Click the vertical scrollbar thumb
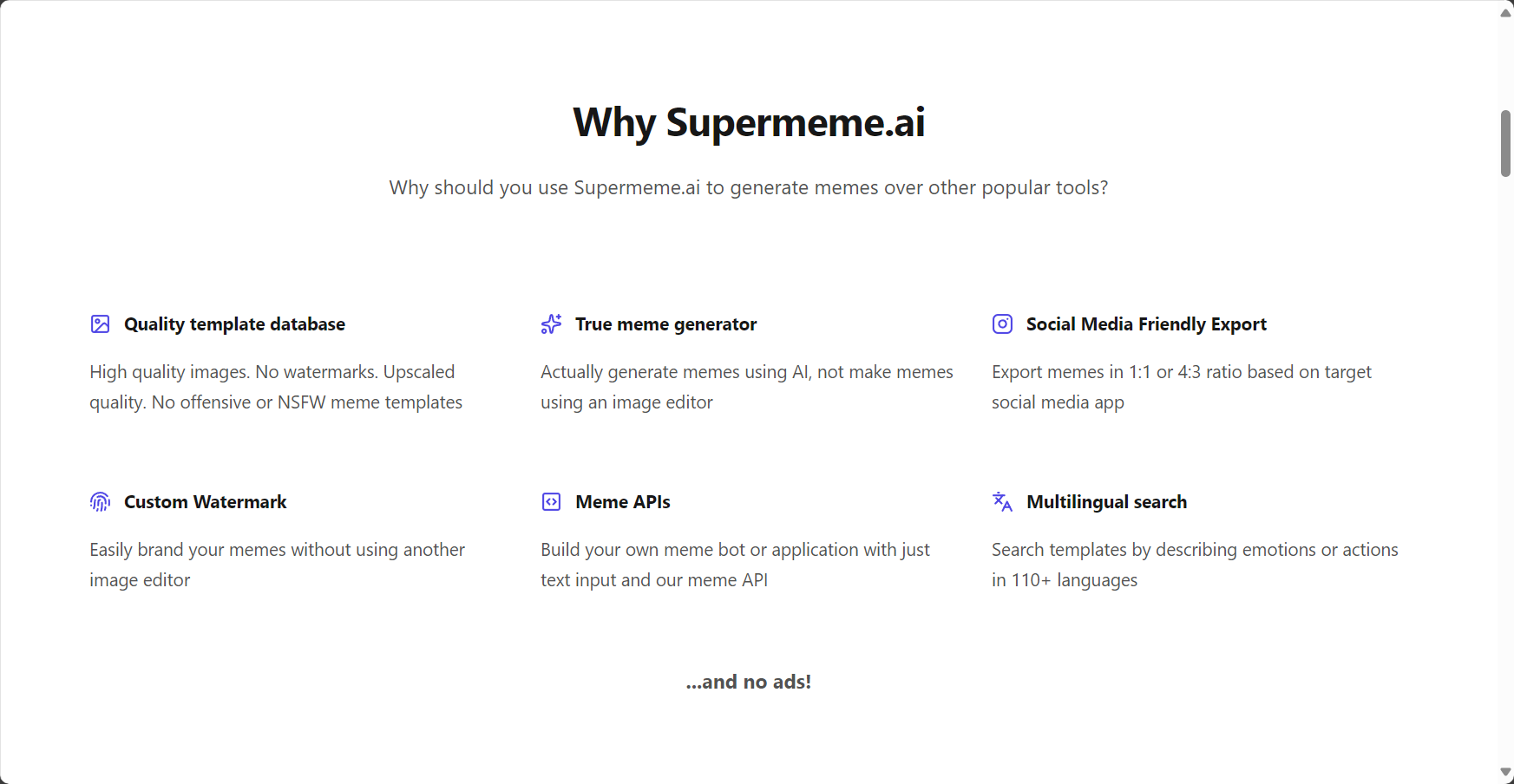This screenshot has width=1514, height=784. pos(1505,143)
